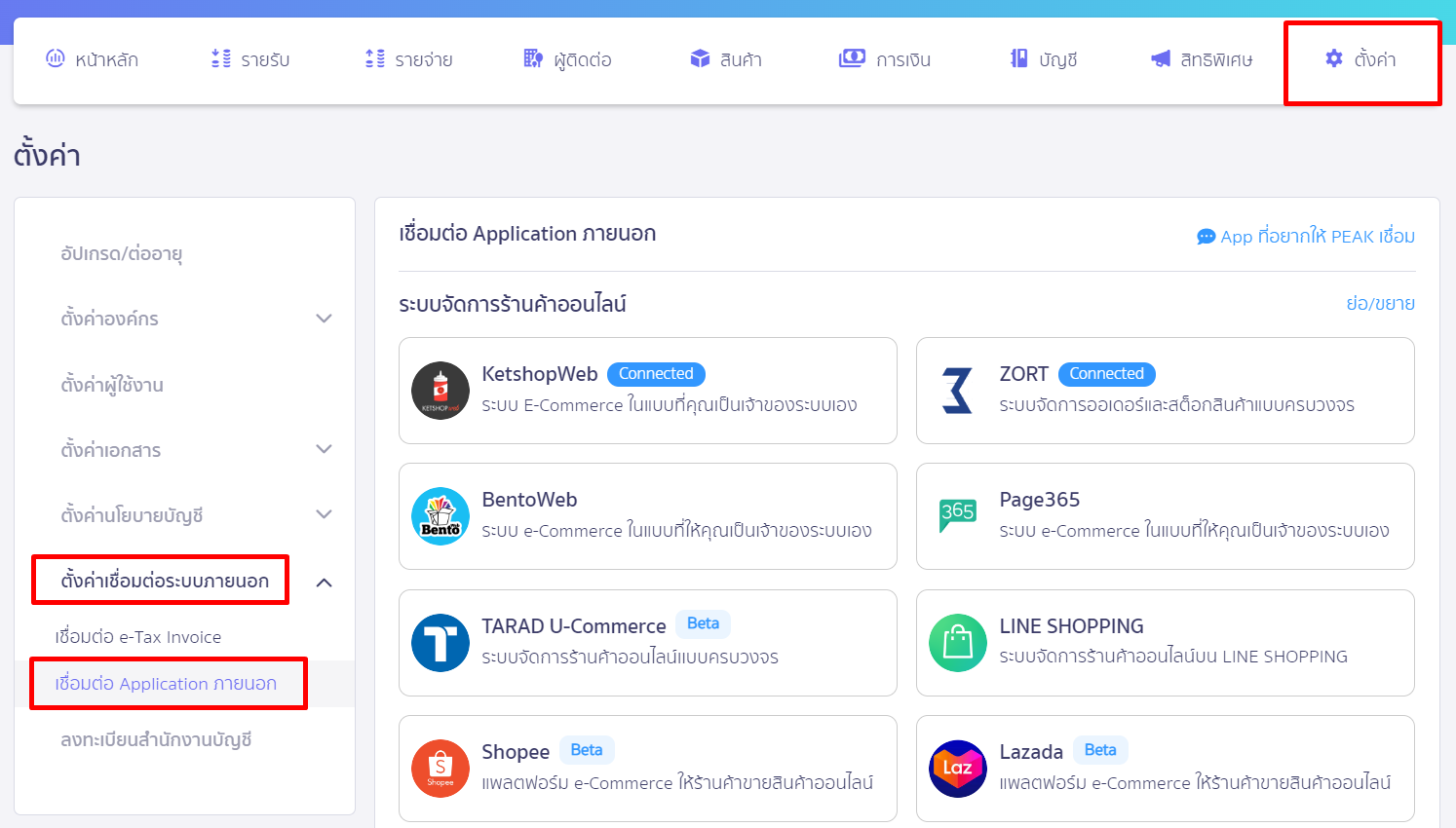Open เชื่อมต่อ Application ภายนอก submenu item
Viewport: 1456px width, 828px height.
(x=166, y=684)
